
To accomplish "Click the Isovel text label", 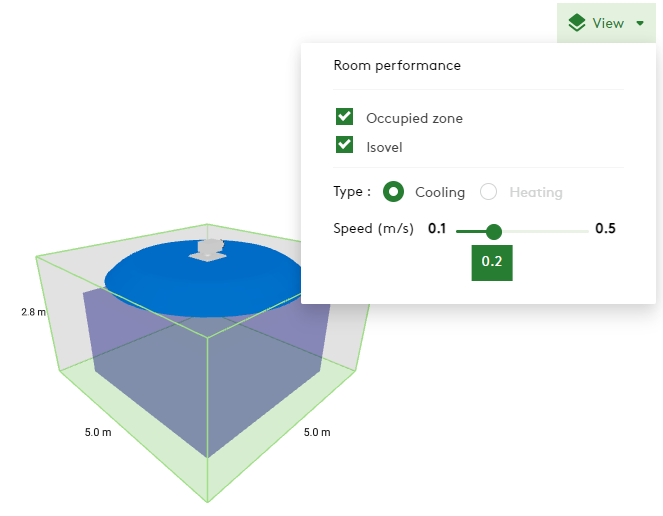I will [384, 147].
